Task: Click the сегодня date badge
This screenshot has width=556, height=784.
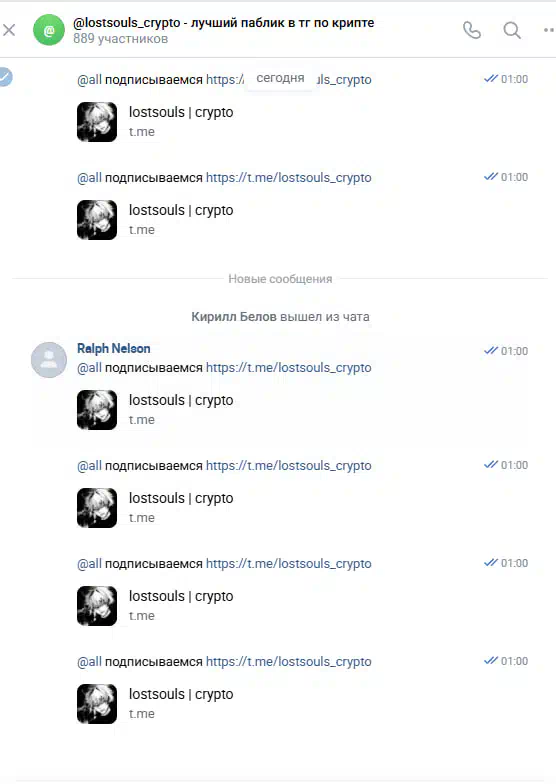Action: coord(280,78)
